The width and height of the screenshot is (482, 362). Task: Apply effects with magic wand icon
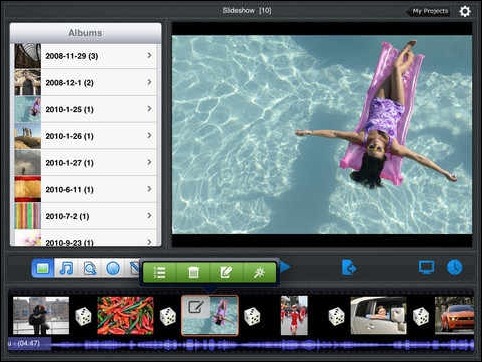(259, 272)
